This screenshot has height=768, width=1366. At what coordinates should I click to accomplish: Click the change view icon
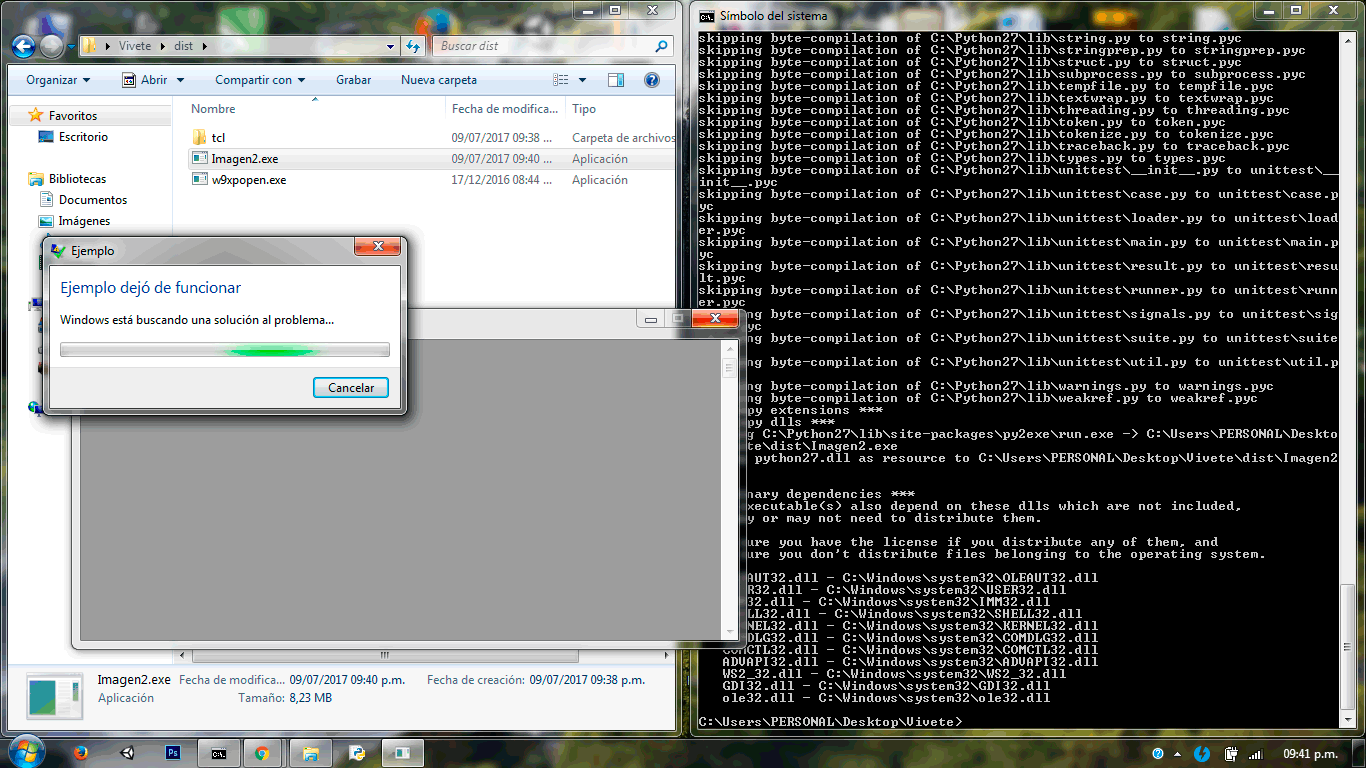[562, 80]
